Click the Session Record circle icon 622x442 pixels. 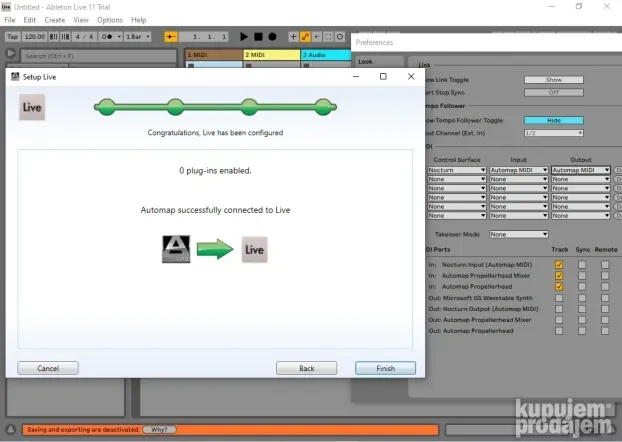point(340,37)
